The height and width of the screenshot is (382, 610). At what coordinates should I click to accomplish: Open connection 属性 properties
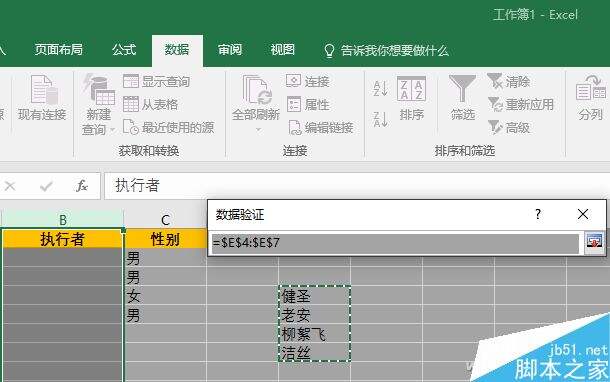tap(308, 104)
